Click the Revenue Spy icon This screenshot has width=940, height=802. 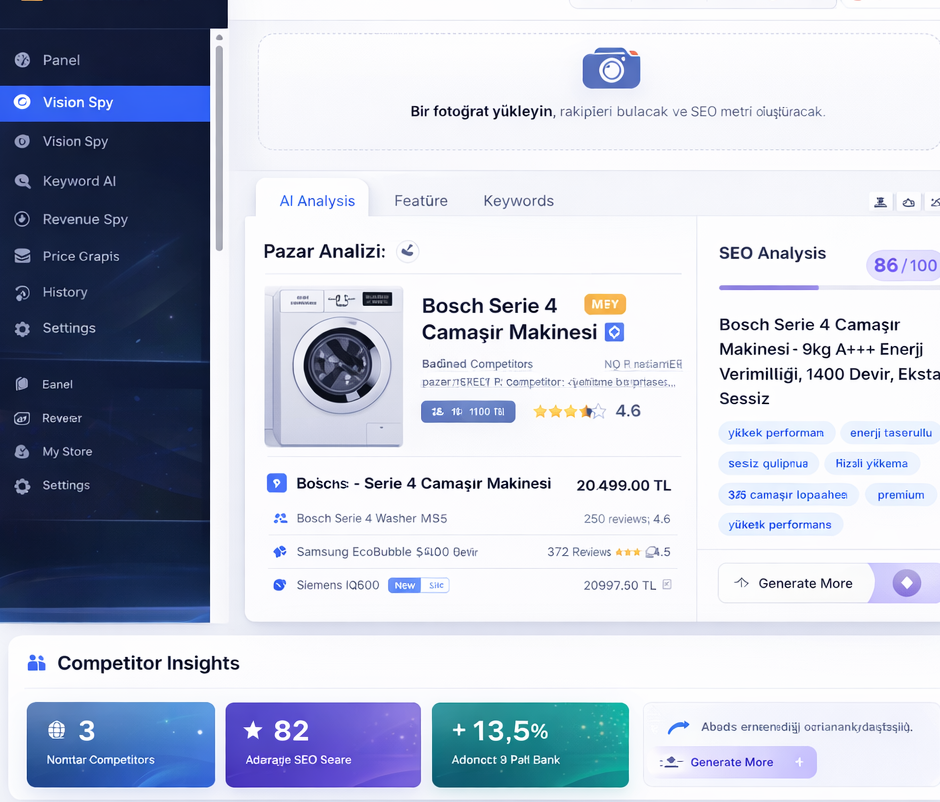coord(22,219)
